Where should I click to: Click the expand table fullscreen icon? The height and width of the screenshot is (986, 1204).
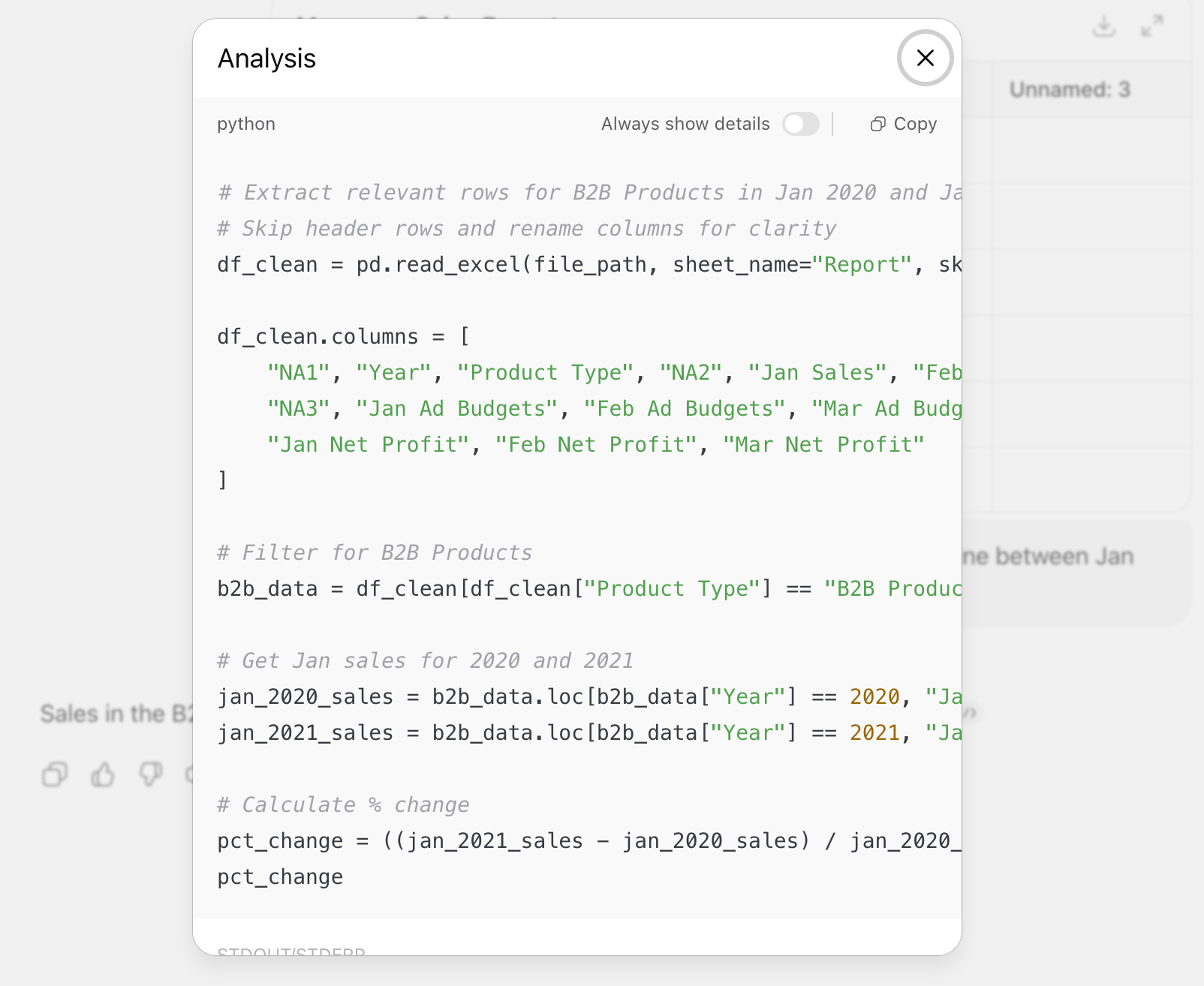[1152, 26]
